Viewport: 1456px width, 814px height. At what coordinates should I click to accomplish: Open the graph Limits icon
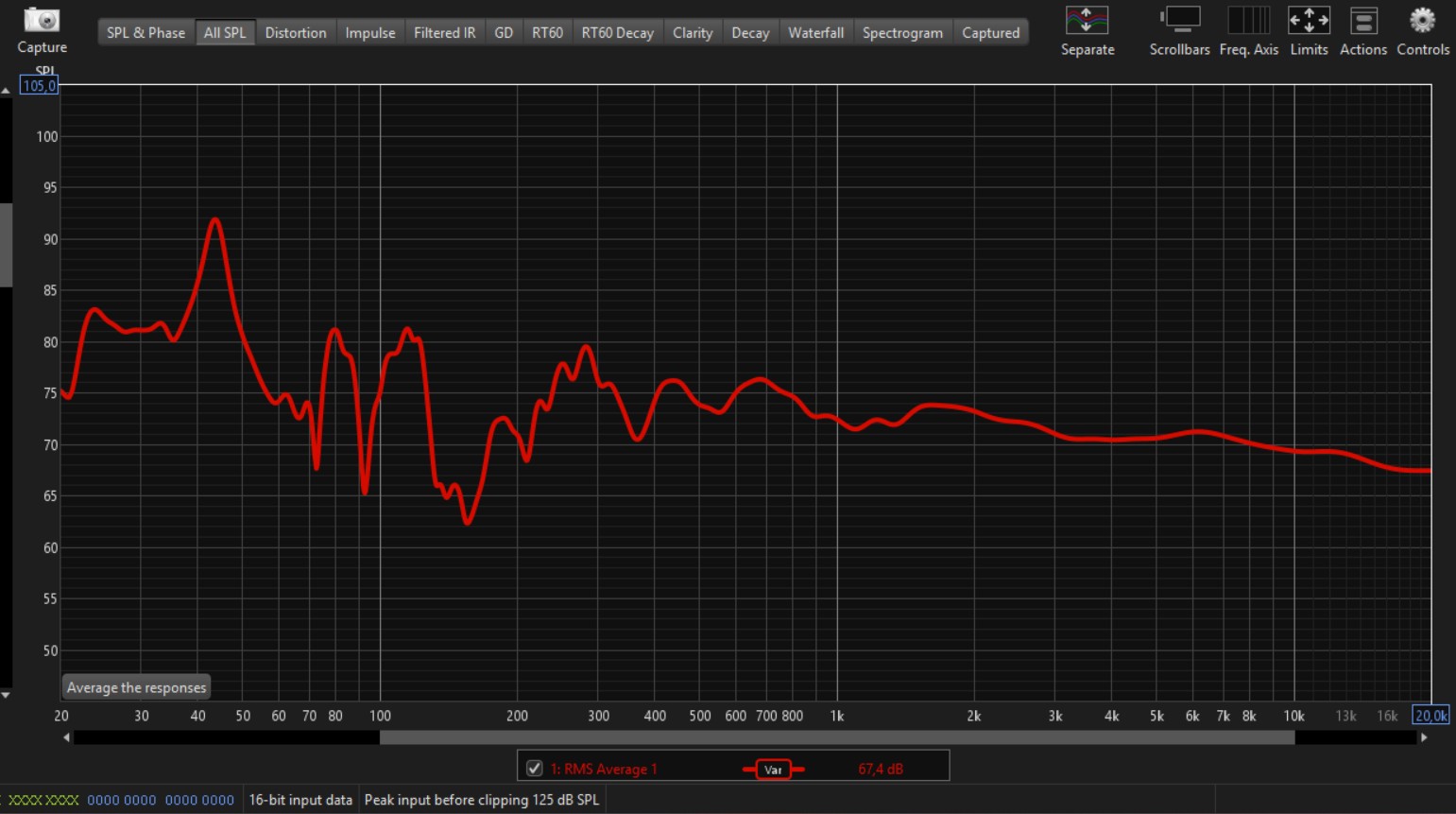pos(1309,21)
